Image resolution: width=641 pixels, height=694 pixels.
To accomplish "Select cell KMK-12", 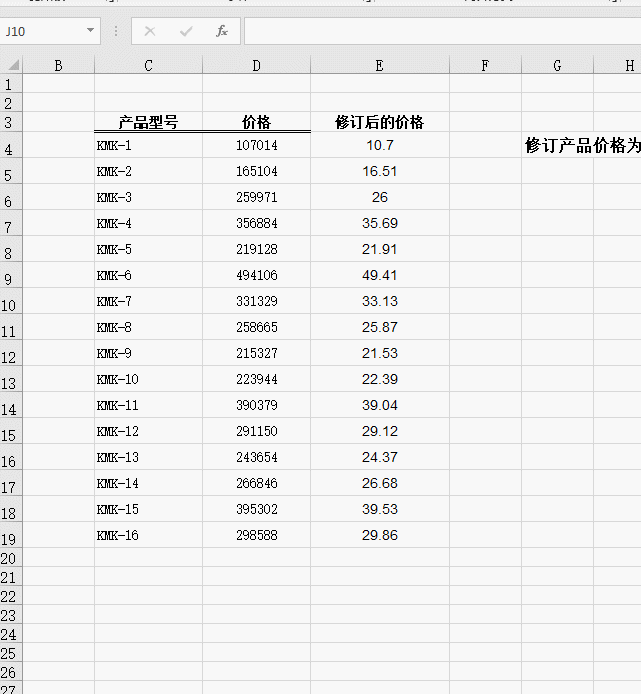I will click(x=148, y=431).
